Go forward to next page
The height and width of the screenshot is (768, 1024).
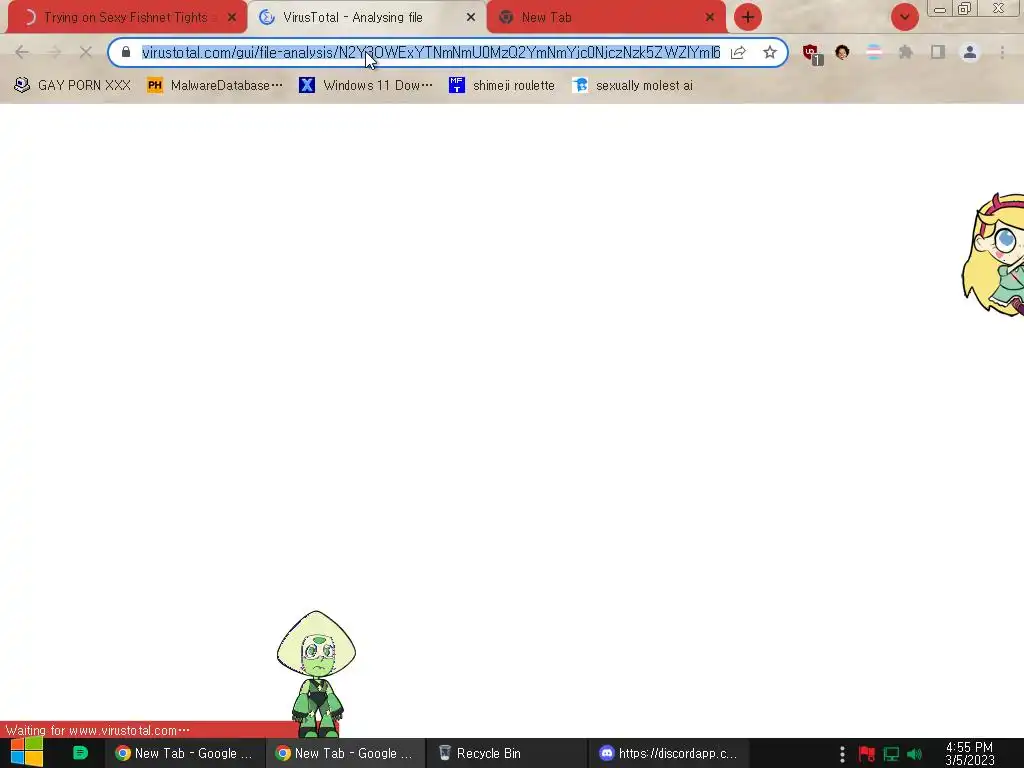coord(54,52)
